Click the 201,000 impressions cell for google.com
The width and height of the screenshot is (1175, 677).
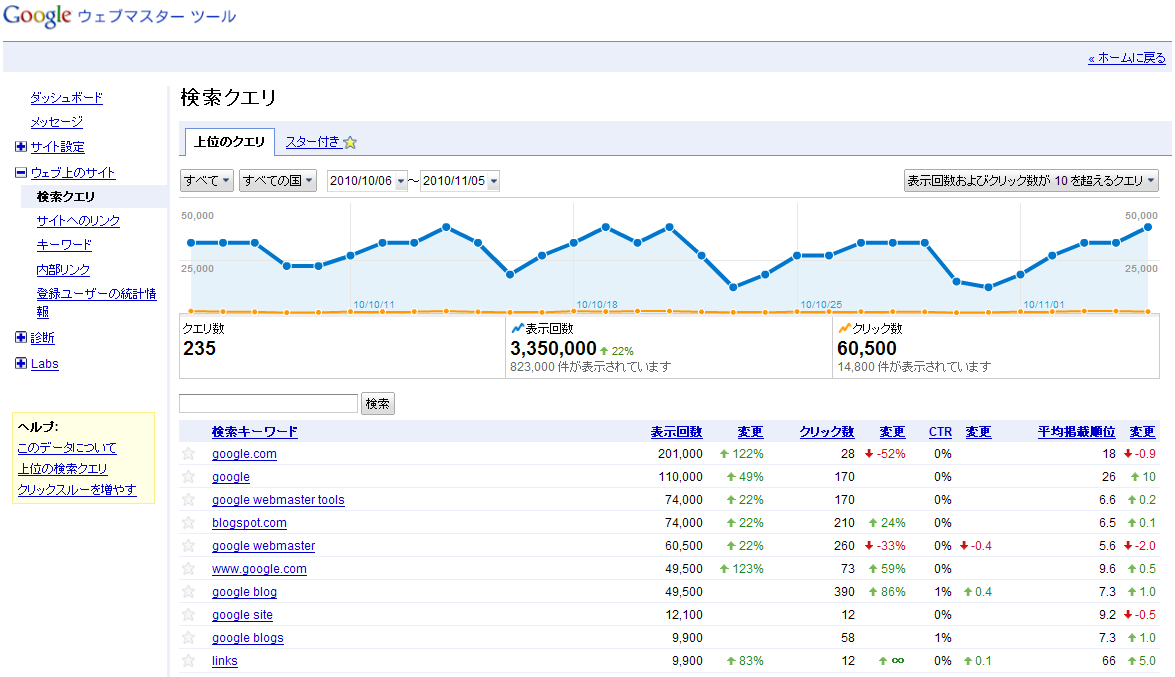point(680,454)
